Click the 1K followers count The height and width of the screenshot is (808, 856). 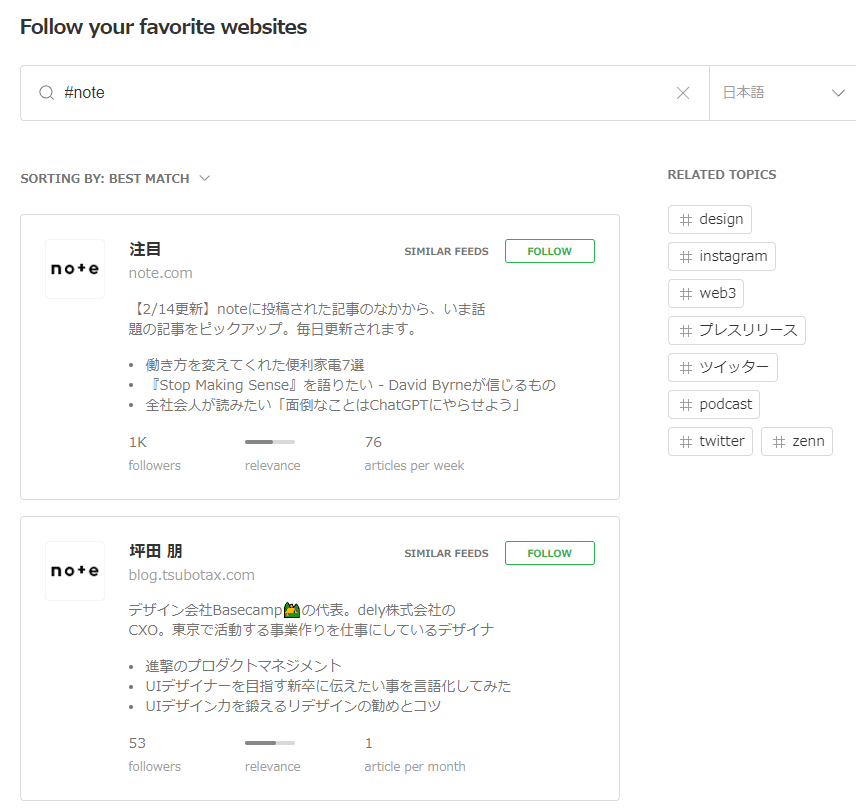point(138,442)
